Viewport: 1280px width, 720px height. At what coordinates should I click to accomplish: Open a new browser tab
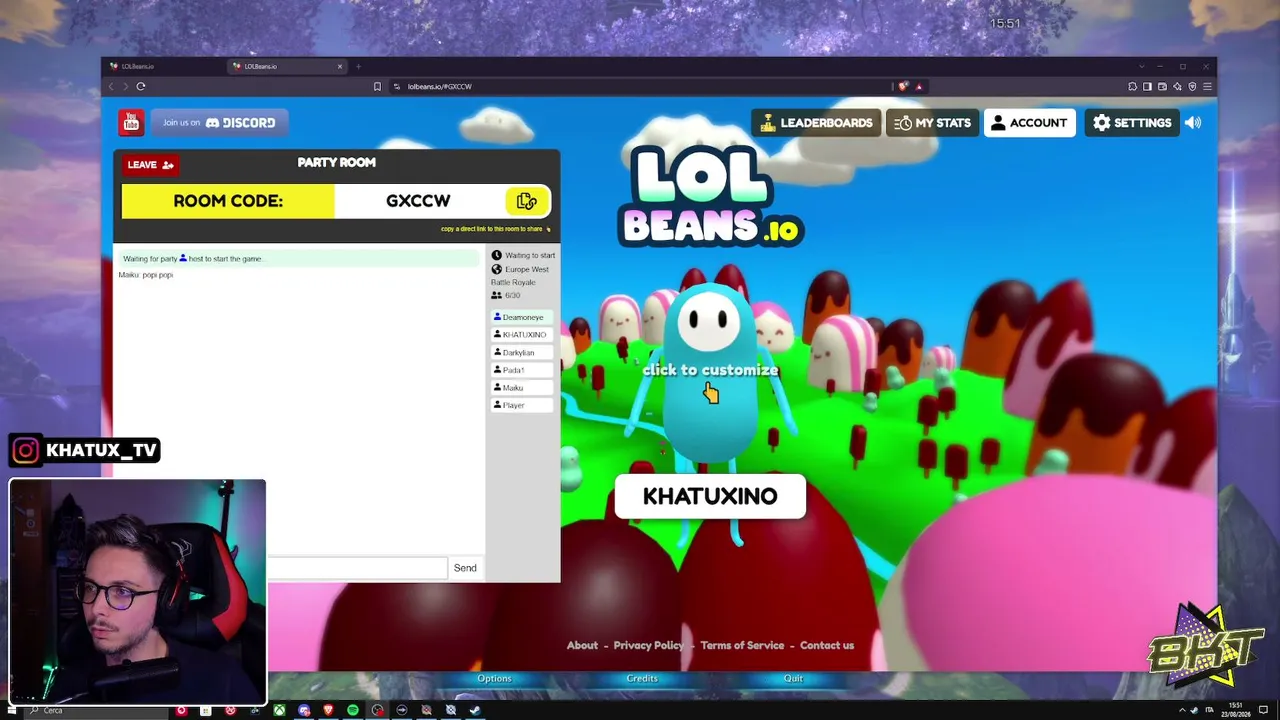point(358,66)
